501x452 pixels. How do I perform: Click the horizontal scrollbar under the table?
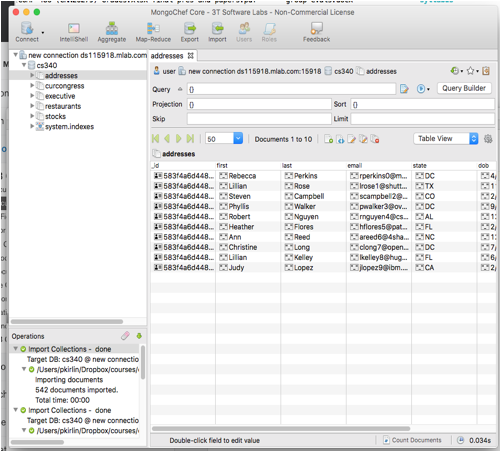(281, 428)
